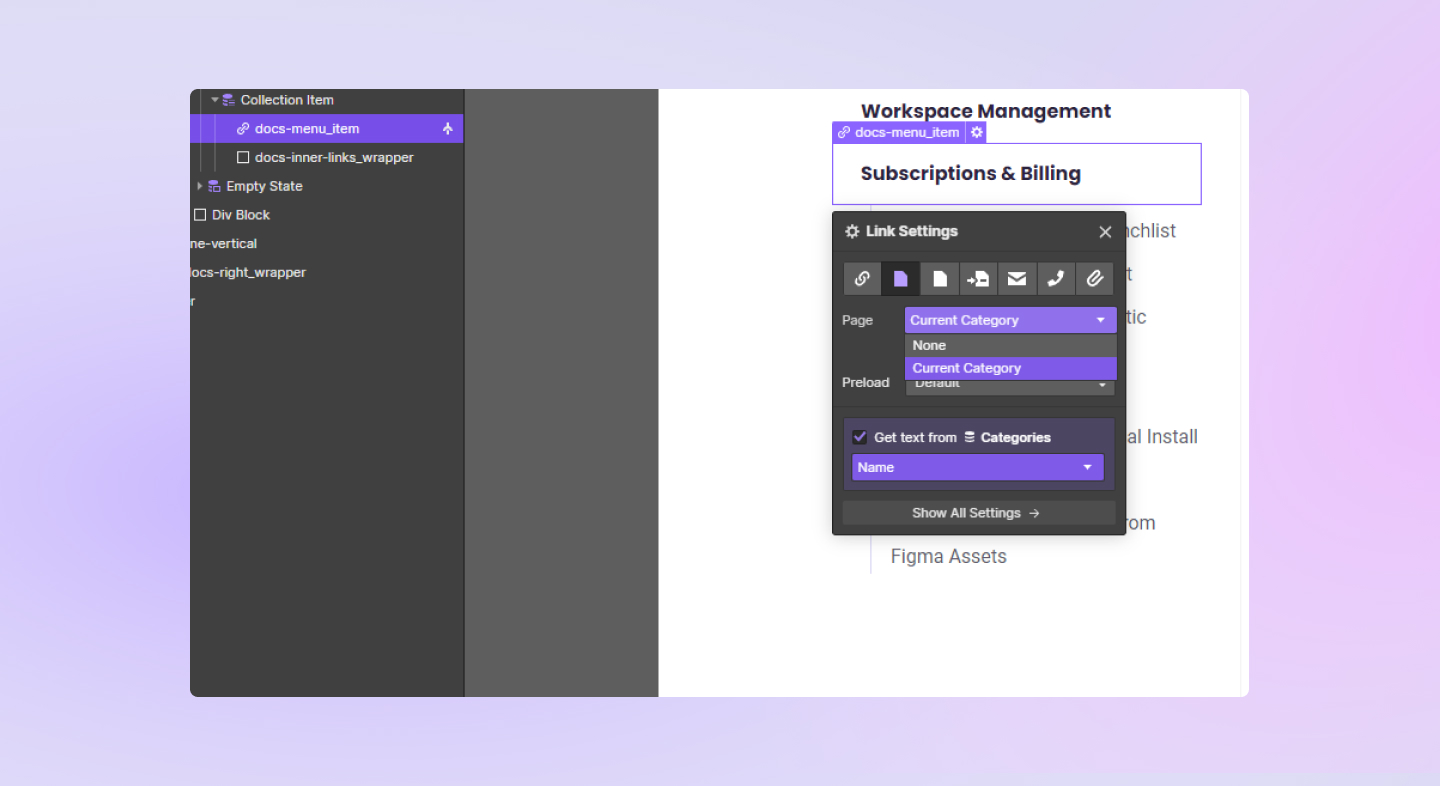Select the URL link type icon
The image size is (1440, 786).
tap(862, 278)
